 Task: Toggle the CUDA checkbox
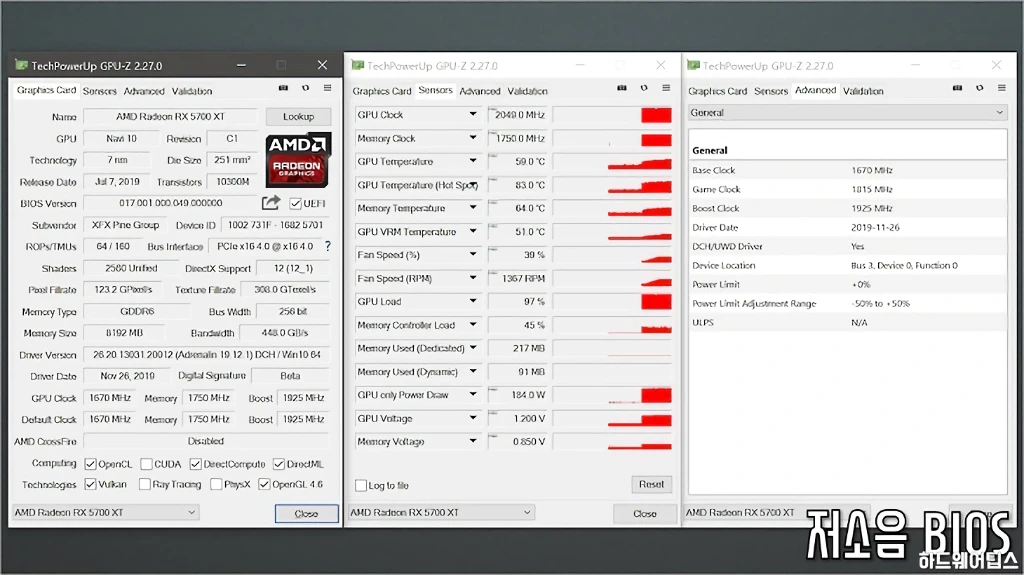pos(146,464)
